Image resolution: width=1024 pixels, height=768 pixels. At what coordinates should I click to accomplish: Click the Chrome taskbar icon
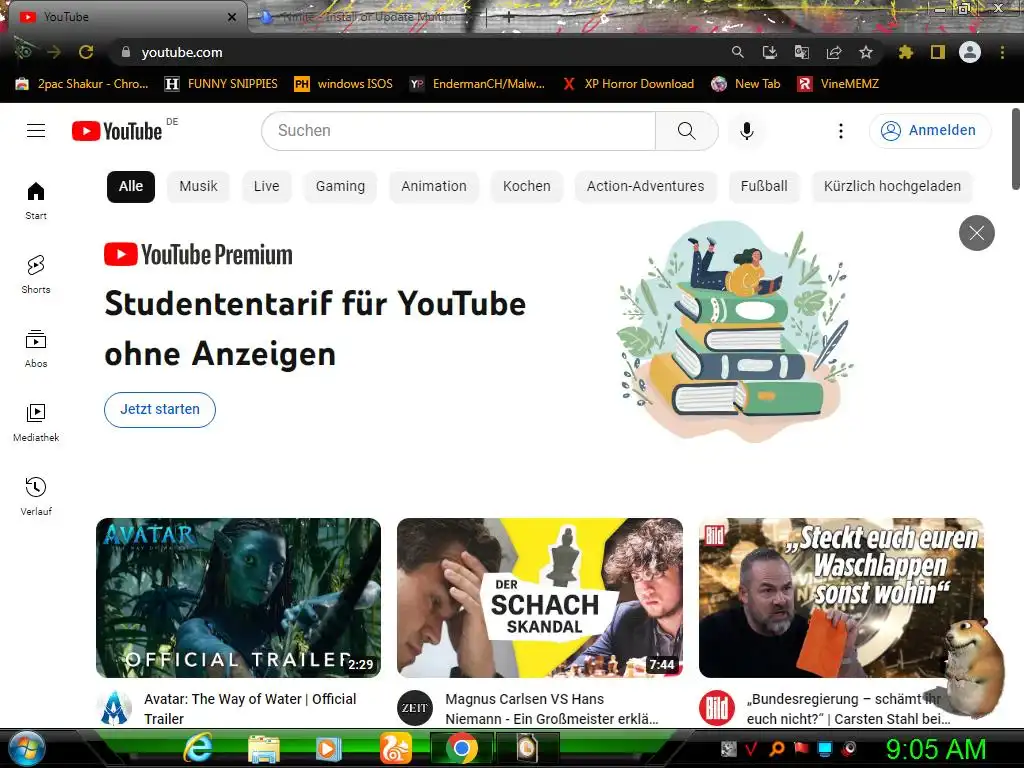[x=462, y=748]
